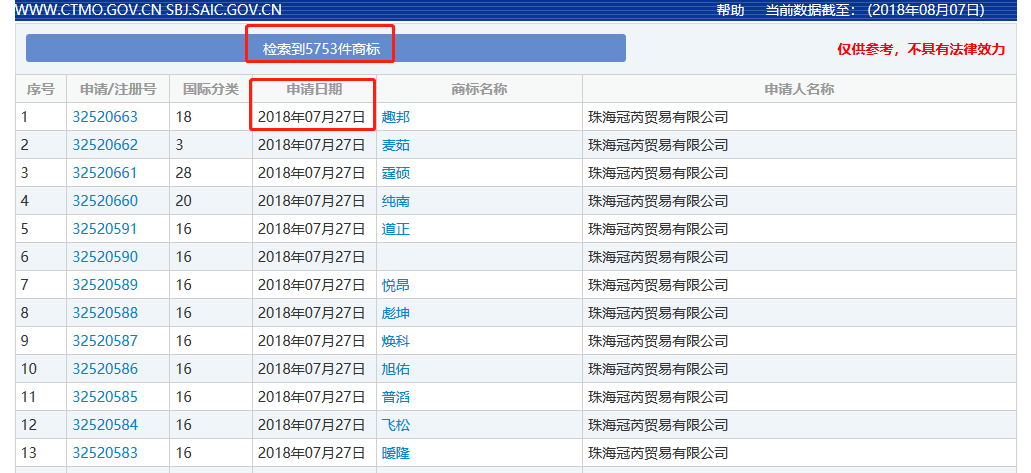Open registration number 32520591
This screenshot has width=1031, height=473.
[x=105, y=229]
